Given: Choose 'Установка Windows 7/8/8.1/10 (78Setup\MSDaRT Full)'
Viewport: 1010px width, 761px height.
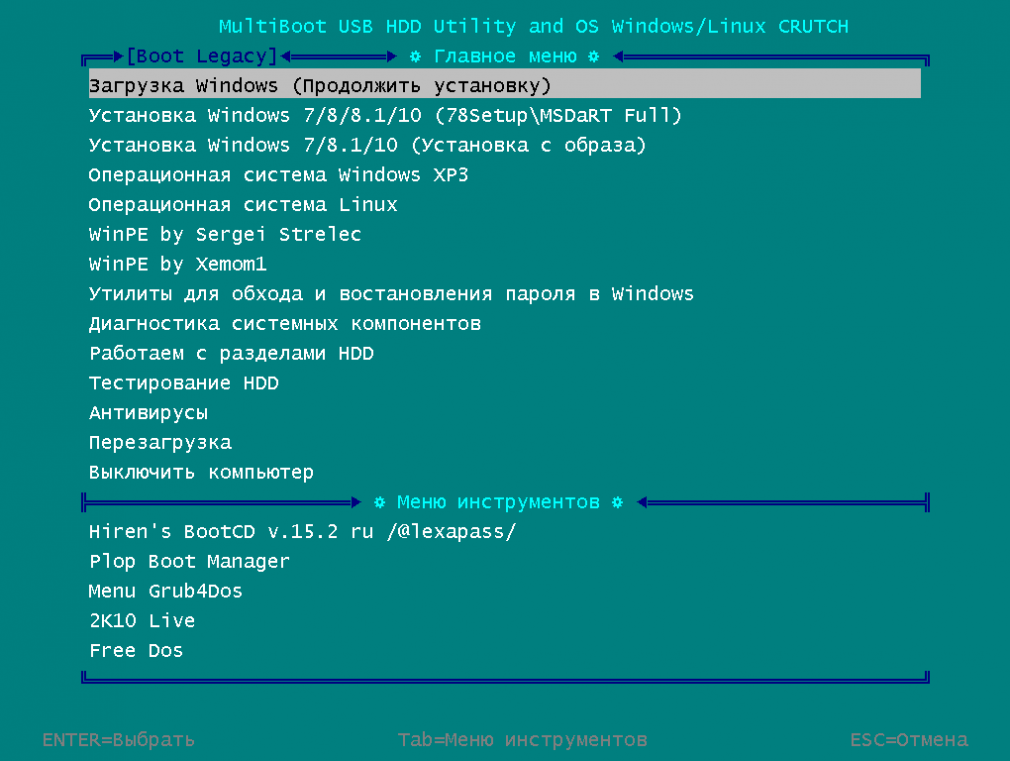Looking at the screenshot, I should click(385, 115).
